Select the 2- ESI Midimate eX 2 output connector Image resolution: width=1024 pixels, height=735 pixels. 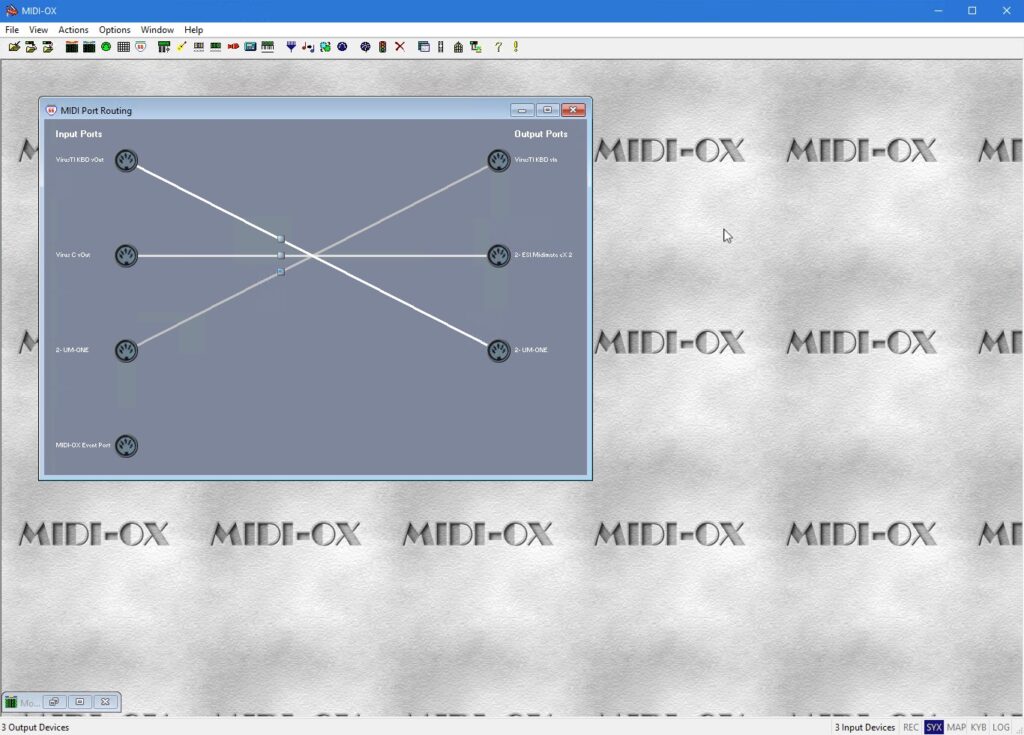pyautogui.click(x=497, y=255)
